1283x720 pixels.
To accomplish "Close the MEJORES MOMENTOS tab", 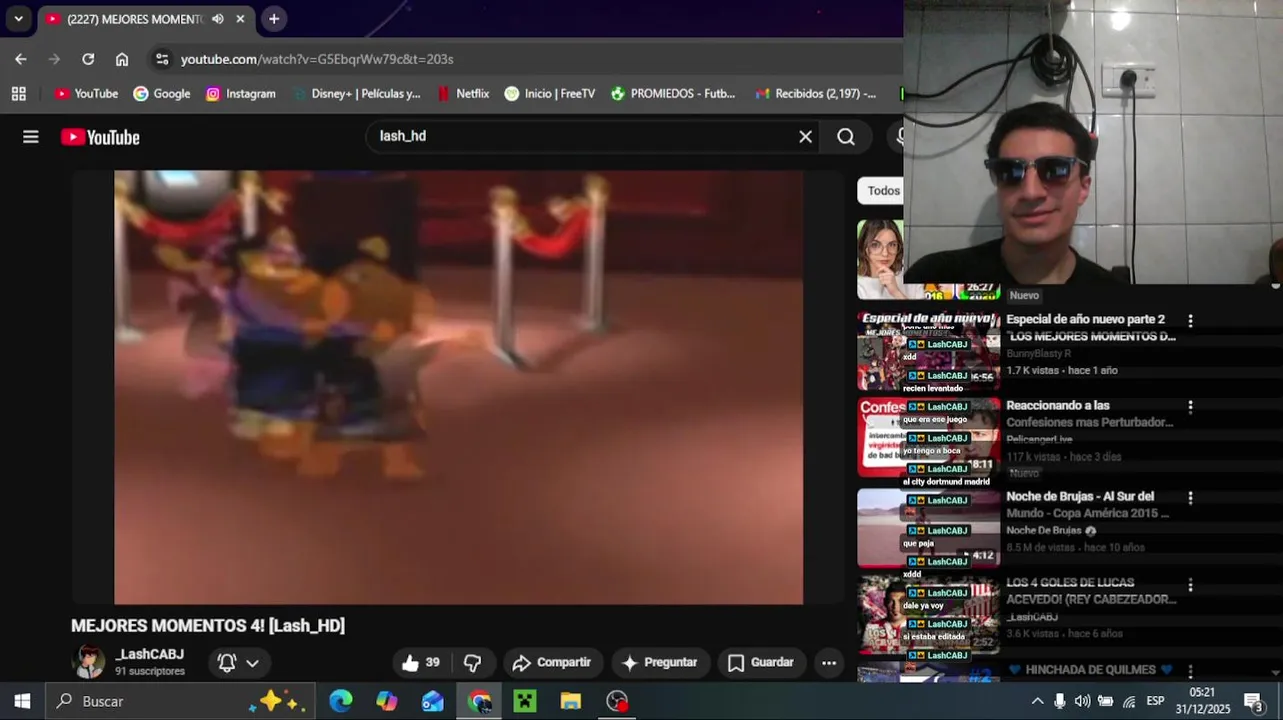I will [x=240, y=19].
